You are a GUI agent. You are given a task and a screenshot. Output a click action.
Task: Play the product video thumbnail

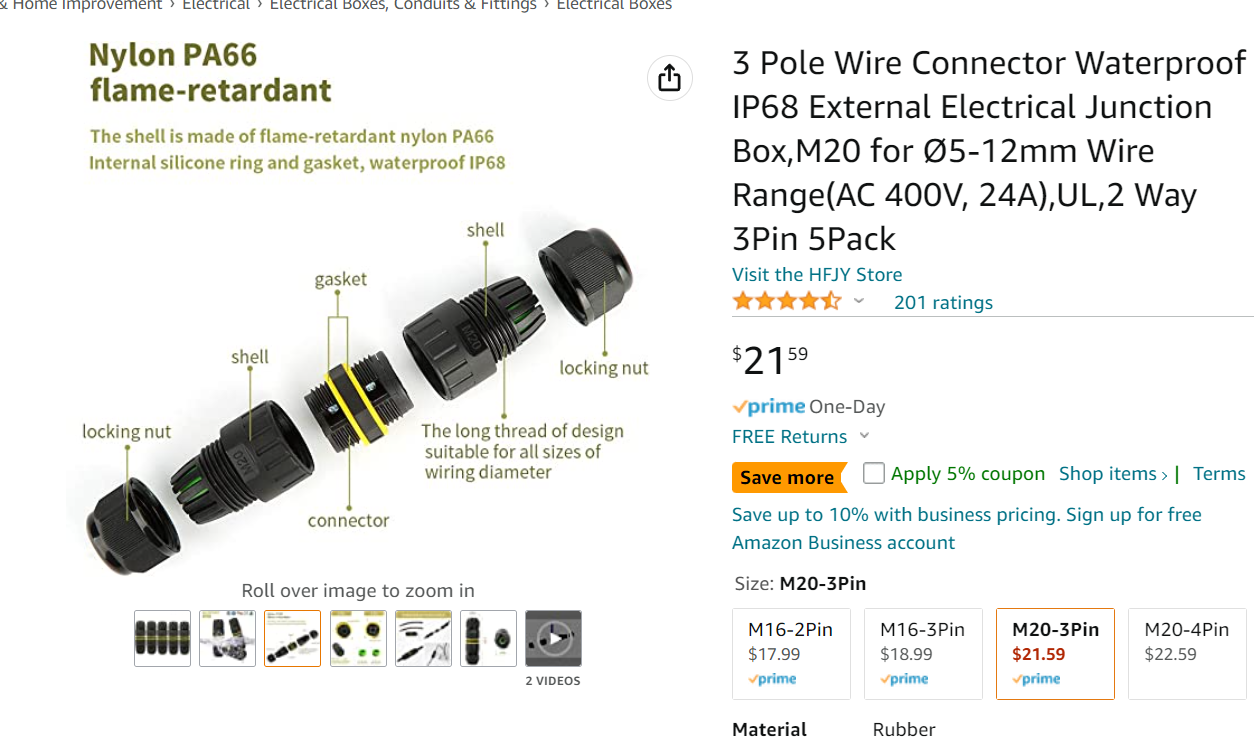553,638
